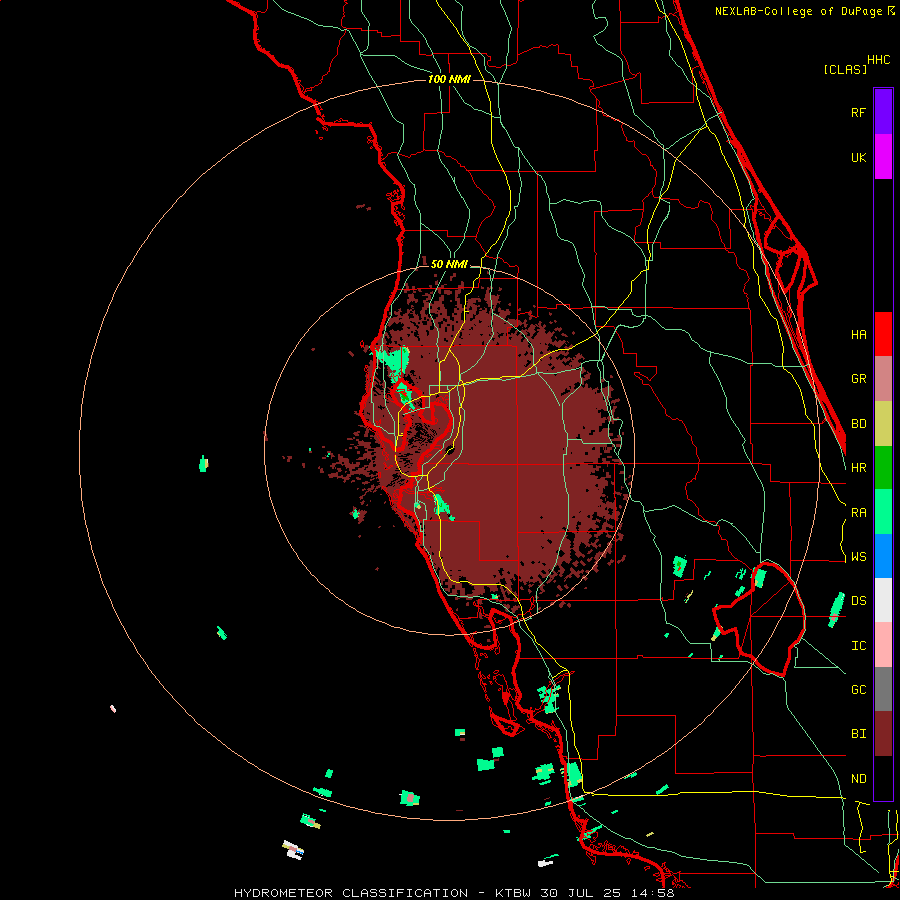Click the "14:58" timestamp in caption
The image size is (900, 900).
pyautogui.click(x=651, y=893)
